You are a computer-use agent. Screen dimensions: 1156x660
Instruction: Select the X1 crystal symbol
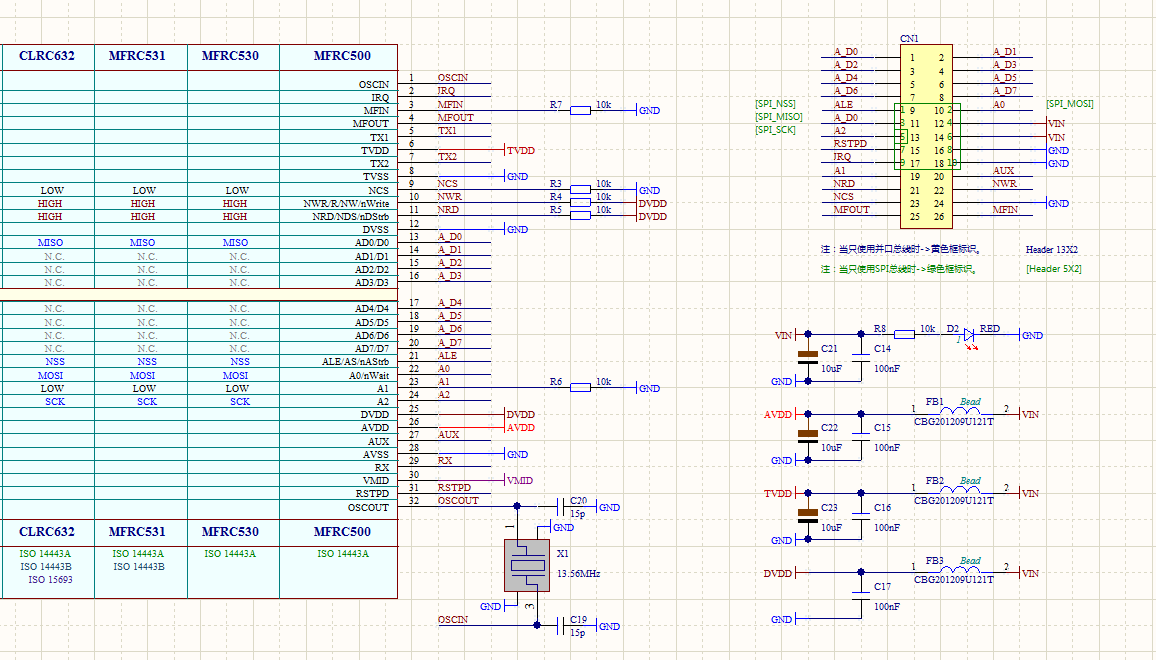click(x=527, y=566)
